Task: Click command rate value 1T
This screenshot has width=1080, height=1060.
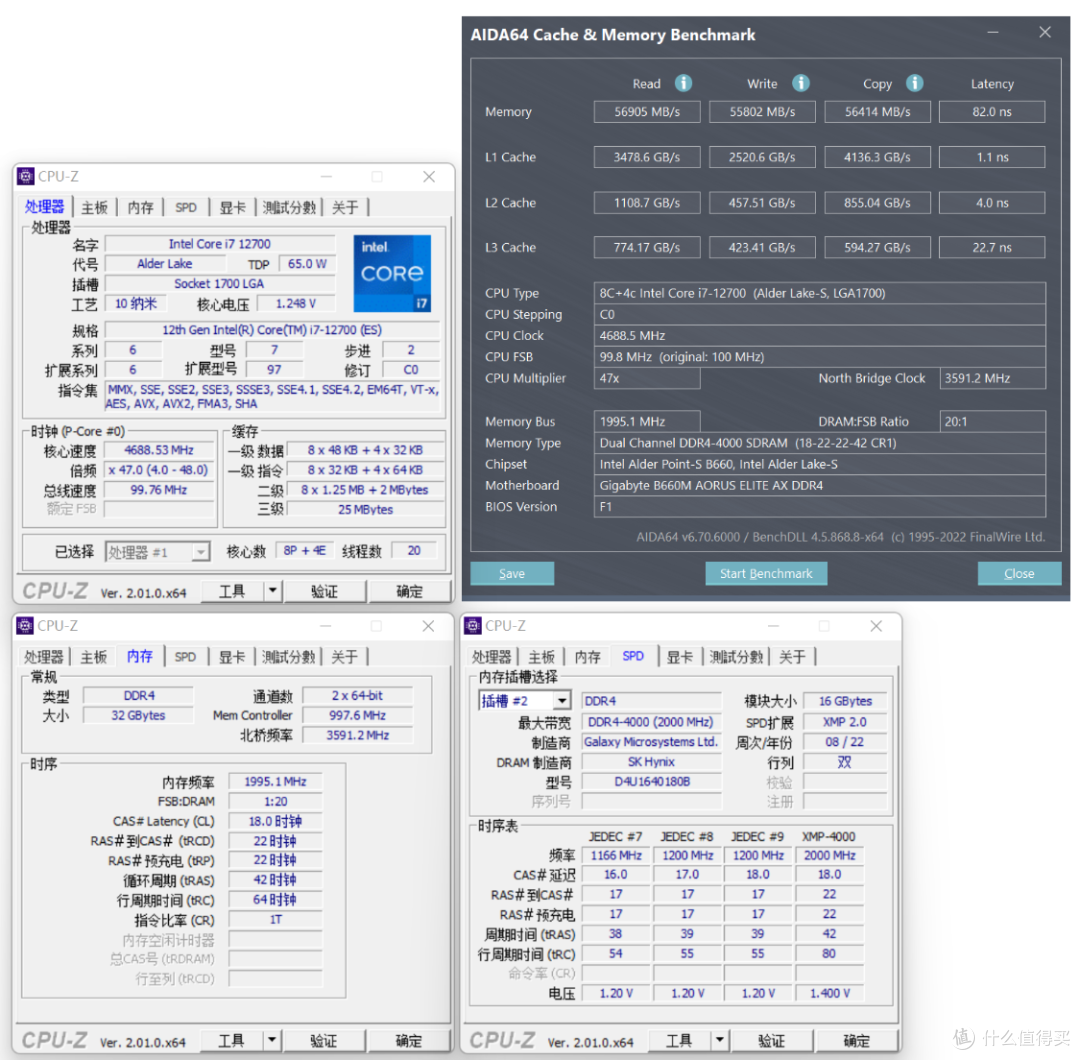Action: (275, 919)
